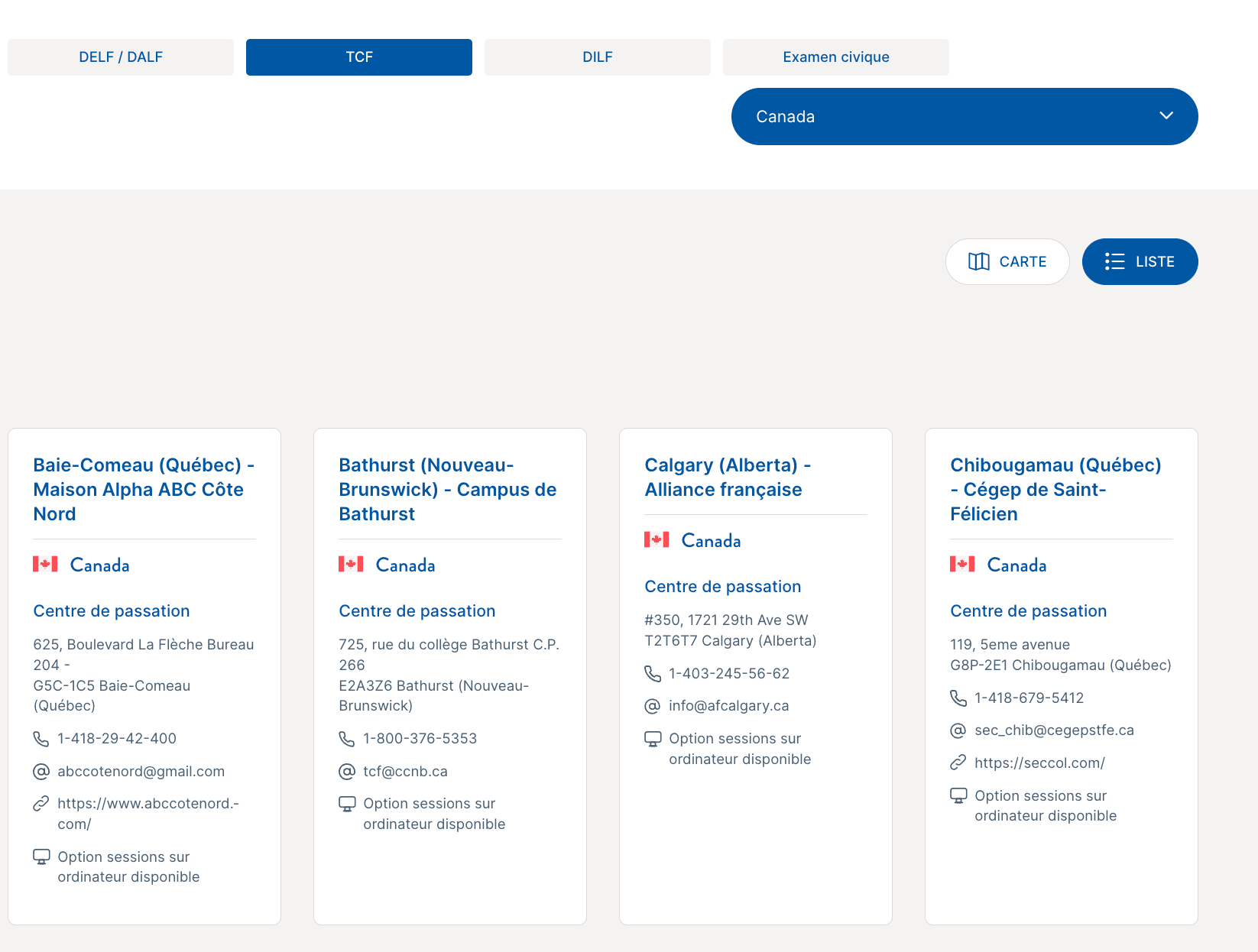The height and width of the screenshot is (952, 1258).
Task: Open the DILF tab
Action: tap(598, 57)
